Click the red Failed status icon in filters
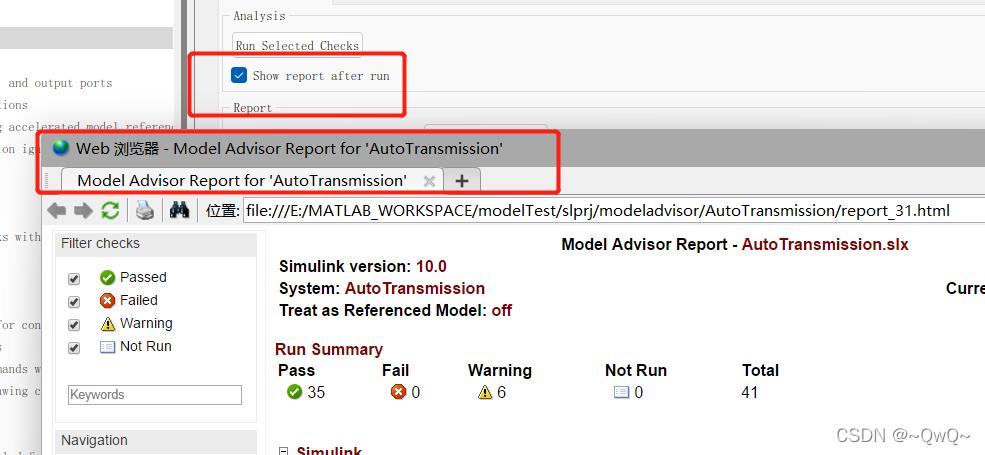Viewport: 985px width, 455px height. pos(107,300)
